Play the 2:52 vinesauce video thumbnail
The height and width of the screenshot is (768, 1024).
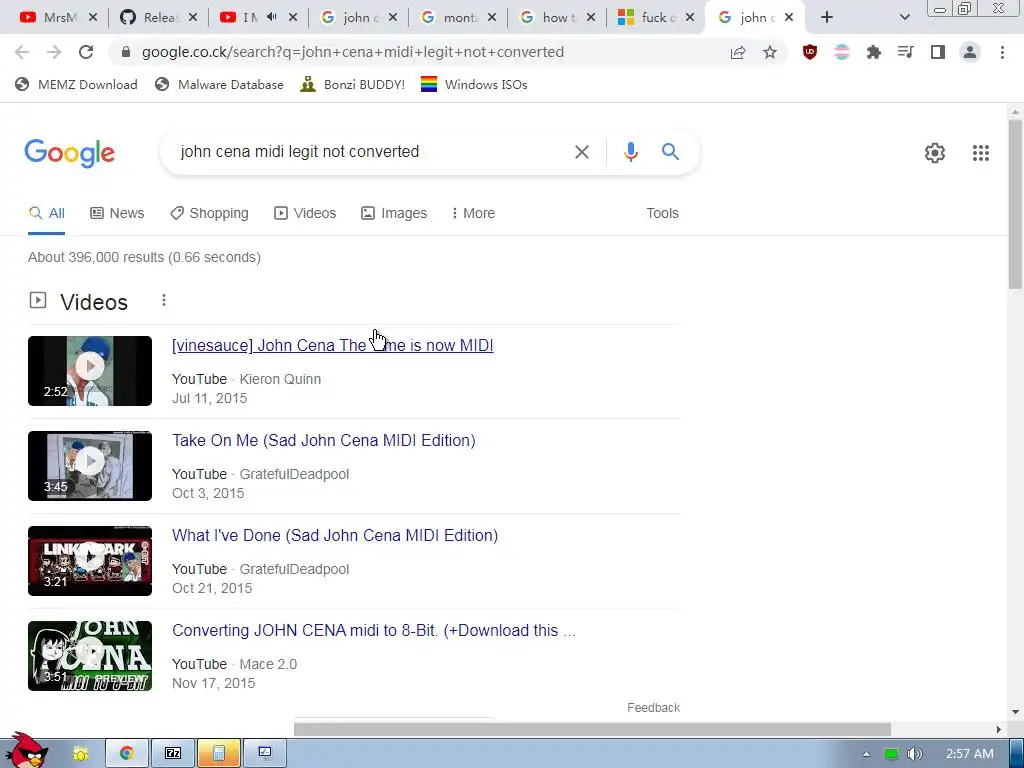(x=90, y=371)
